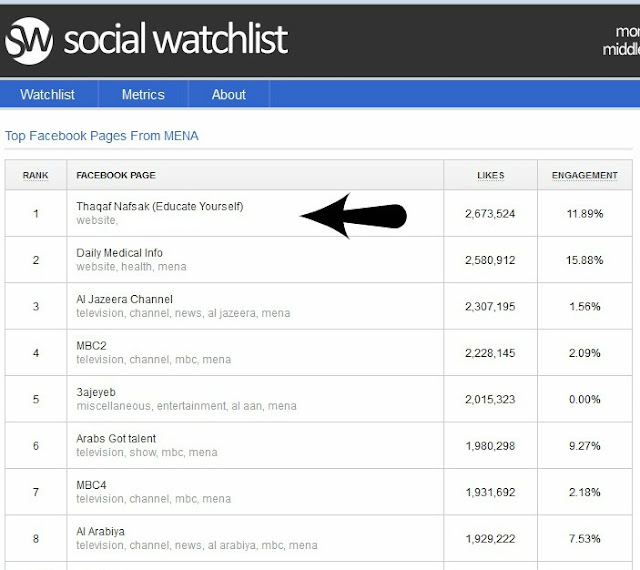Image resolution: width=640 pixels, height=570 pixels.
Task: Click the Top Facebook Pages From MENA heading
Action: coord(102,136)
